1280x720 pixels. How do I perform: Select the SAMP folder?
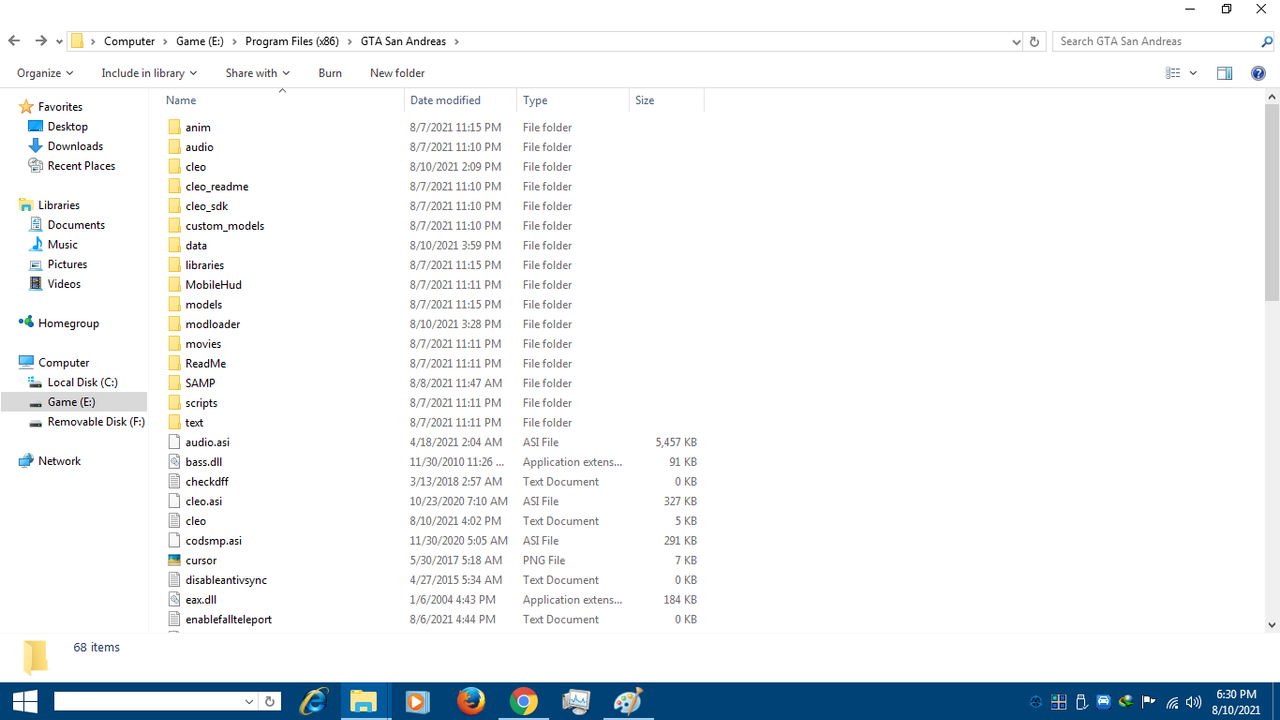pos(200,383)
